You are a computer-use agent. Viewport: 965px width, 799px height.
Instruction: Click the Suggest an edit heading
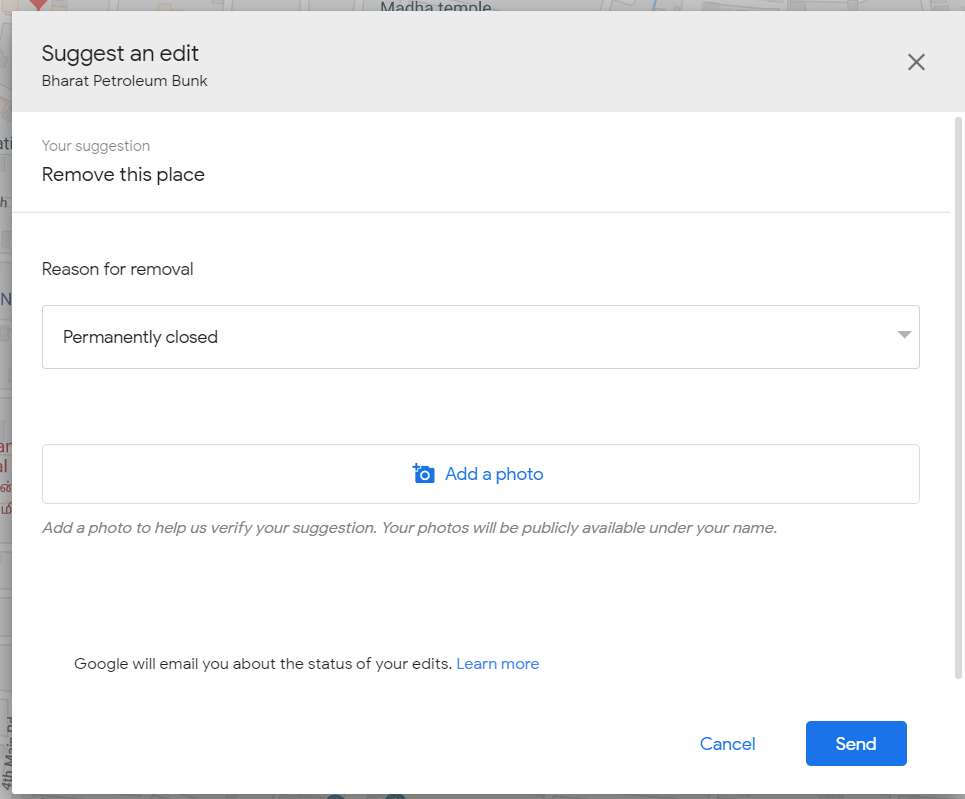point(120,54)
